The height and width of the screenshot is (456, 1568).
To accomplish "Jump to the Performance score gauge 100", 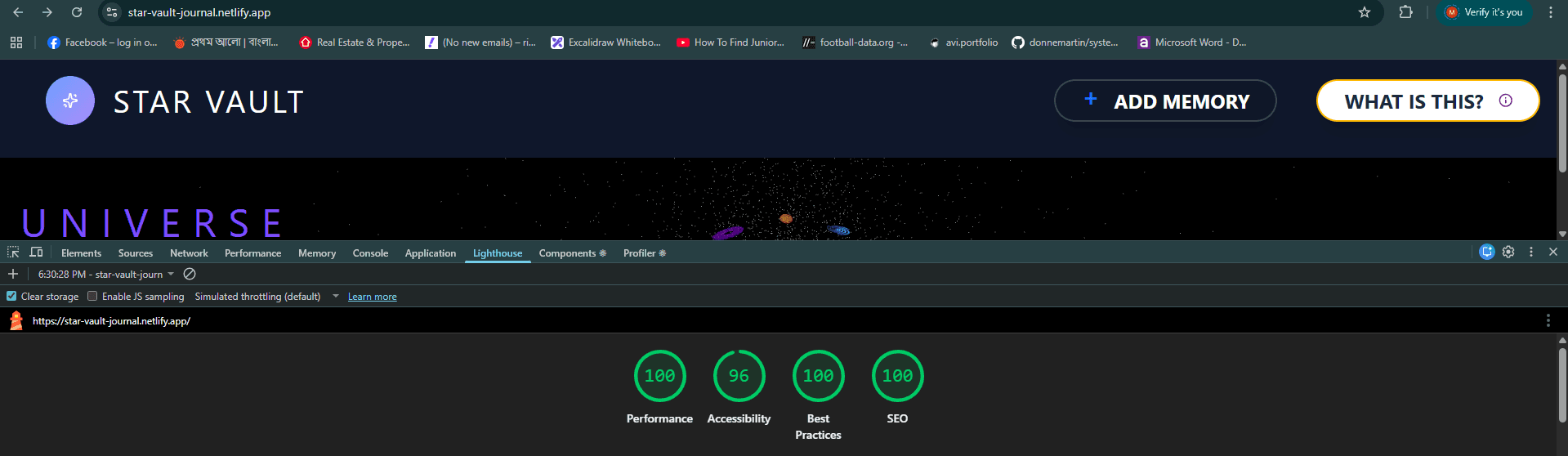I will (x=659, y=376).
